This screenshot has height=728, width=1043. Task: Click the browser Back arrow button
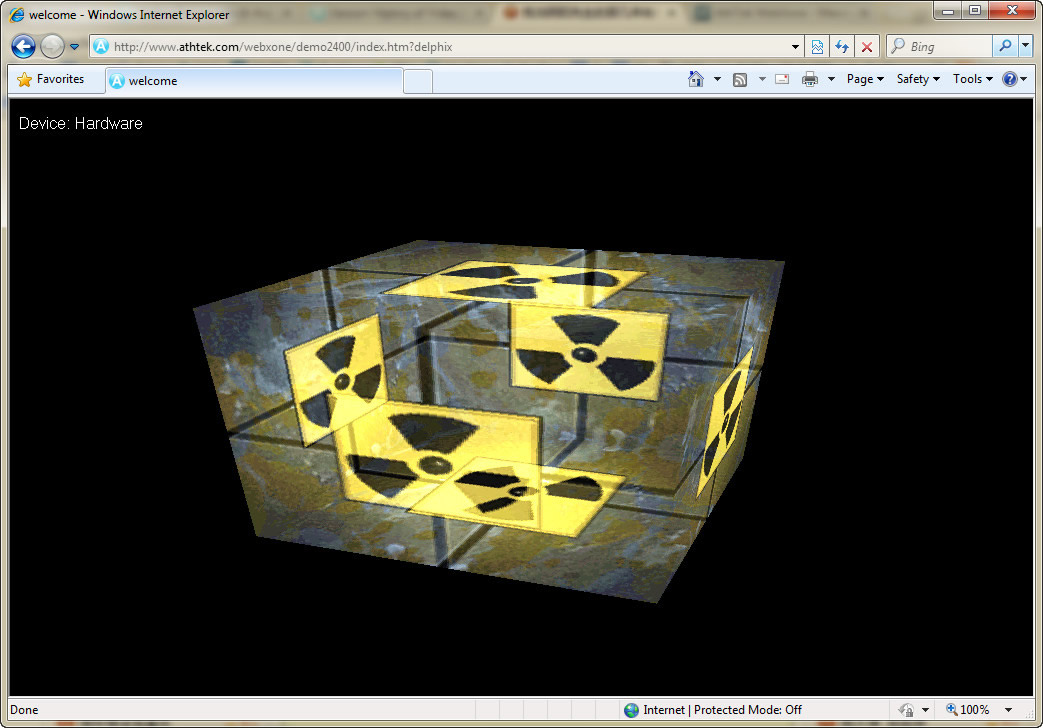click(x=23, y=46)
